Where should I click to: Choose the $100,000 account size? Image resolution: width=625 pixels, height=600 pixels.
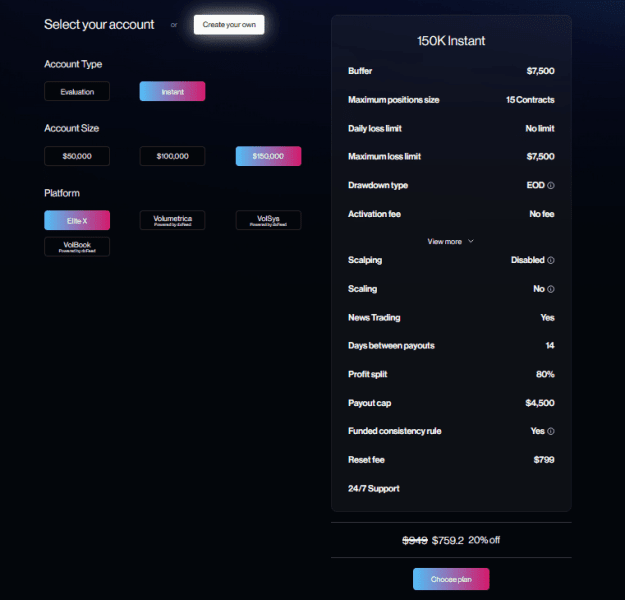pyautogui.click(x=172, y=156)
